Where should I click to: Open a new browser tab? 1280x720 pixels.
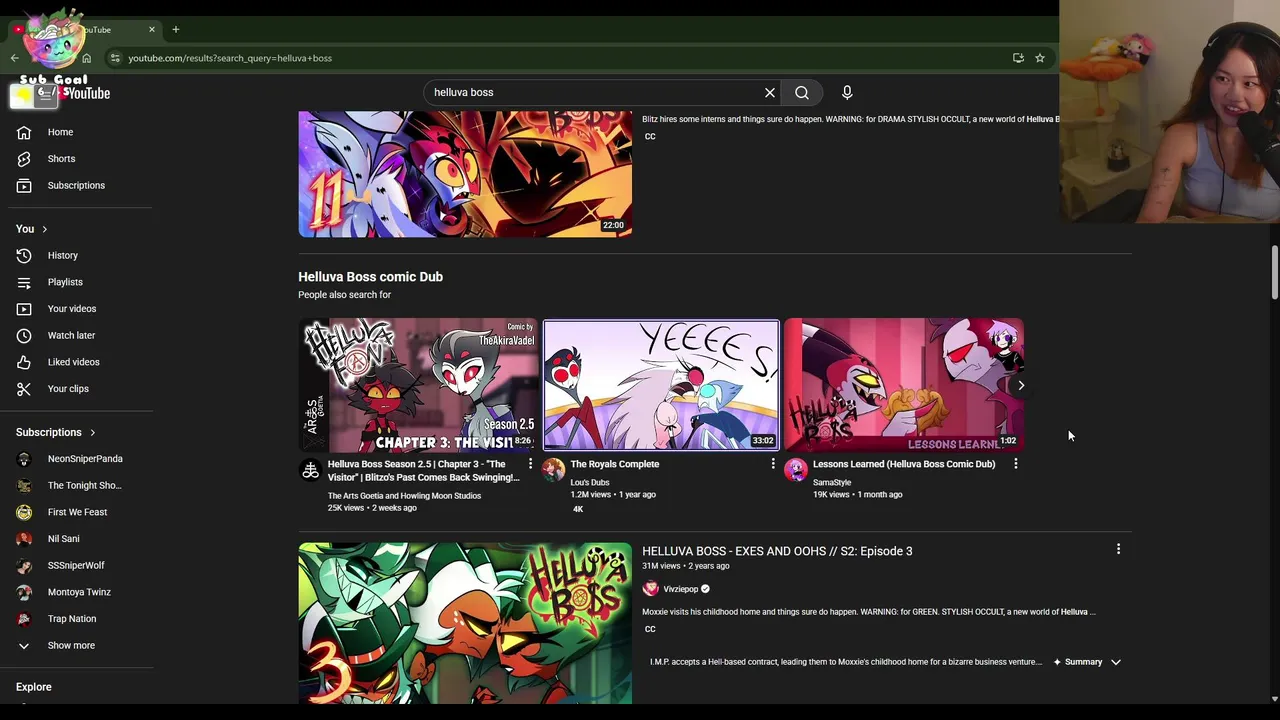pyautogui.click(x=175, y=29)
